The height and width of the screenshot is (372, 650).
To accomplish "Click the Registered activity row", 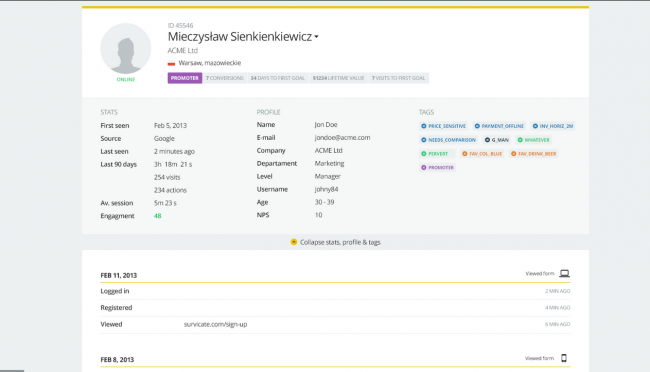I will (x=335, y=308).
